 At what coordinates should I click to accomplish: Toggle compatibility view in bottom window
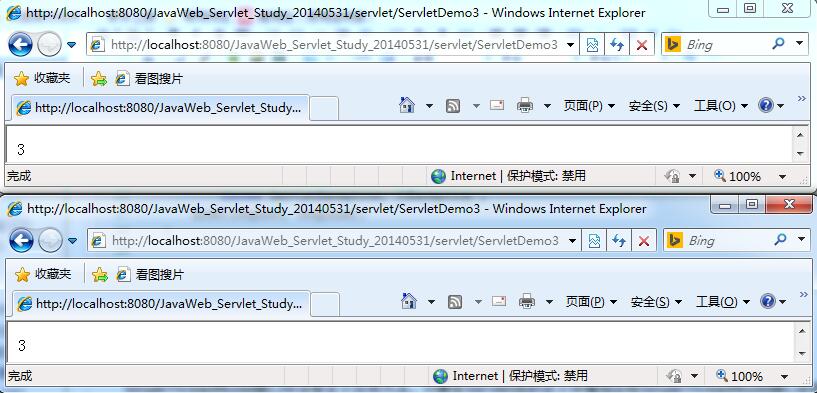pyautogui.click(x=594, y=241)
